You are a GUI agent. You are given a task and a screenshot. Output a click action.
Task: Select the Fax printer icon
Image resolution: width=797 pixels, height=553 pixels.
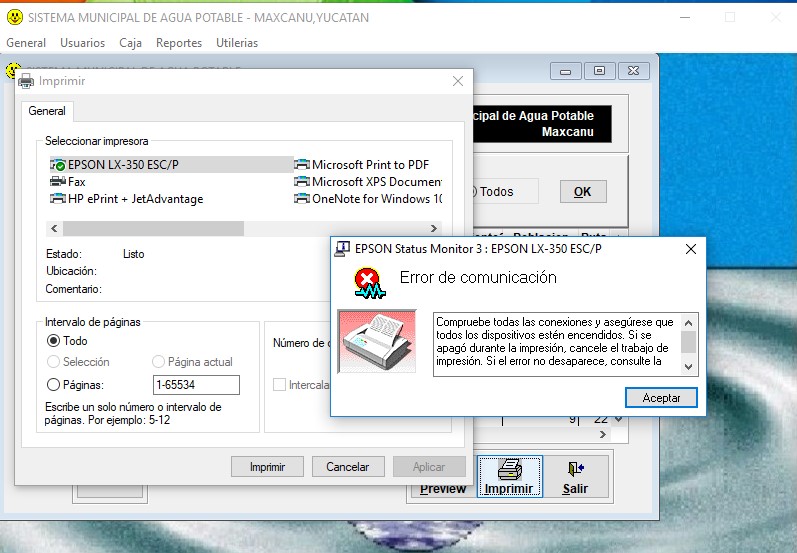58,181
